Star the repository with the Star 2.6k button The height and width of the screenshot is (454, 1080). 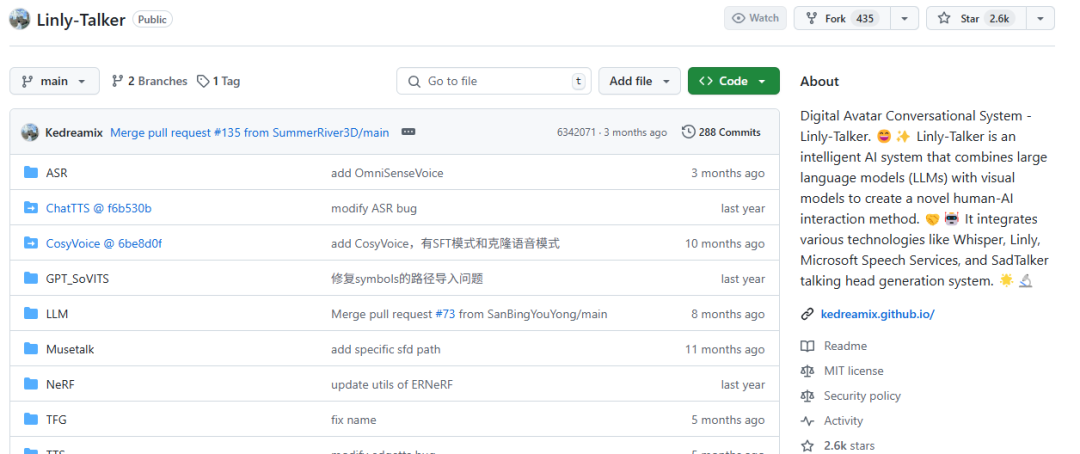(x=977, y=19)
